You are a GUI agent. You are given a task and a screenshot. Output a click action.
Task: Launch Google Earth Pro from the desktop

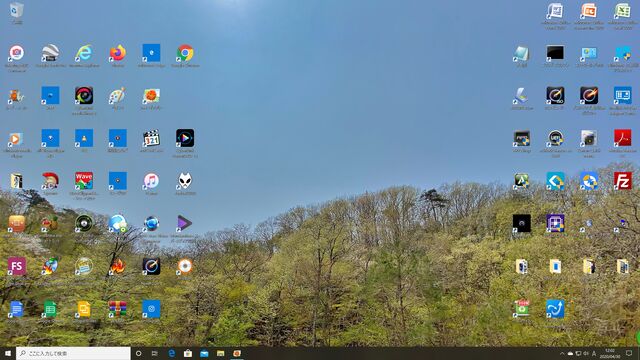click(50, 53)
